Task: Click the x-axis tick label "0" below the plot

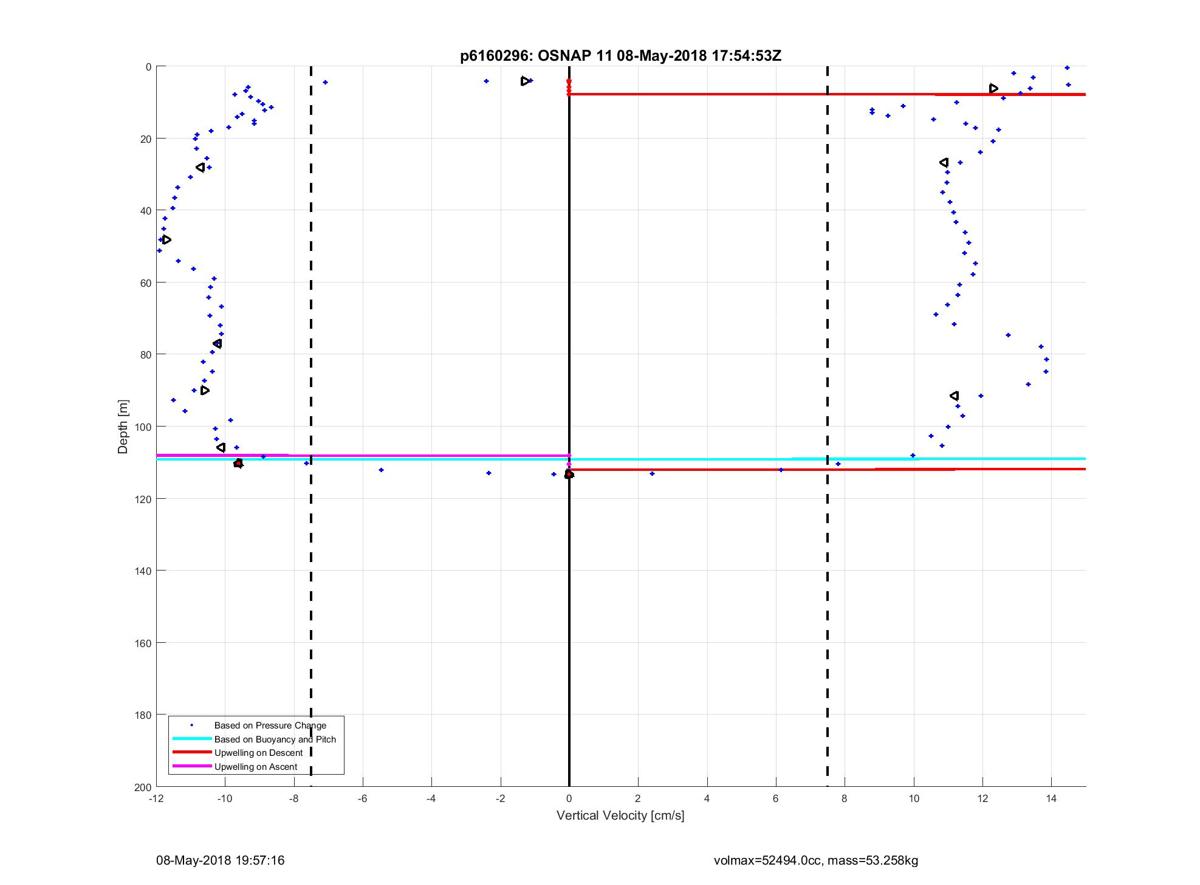Action: pyautogui.click(x=569, y=798)
